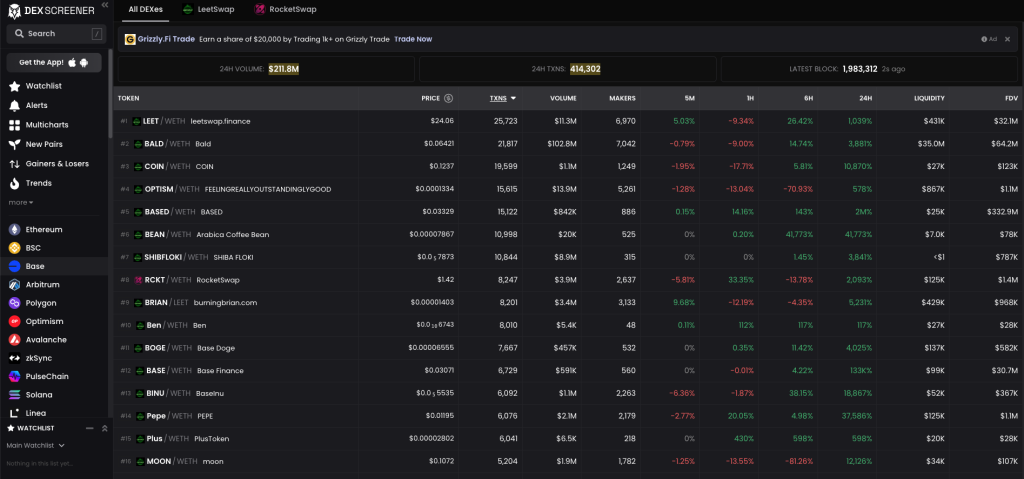Sort by the FDV column header

click(1010, 98)
